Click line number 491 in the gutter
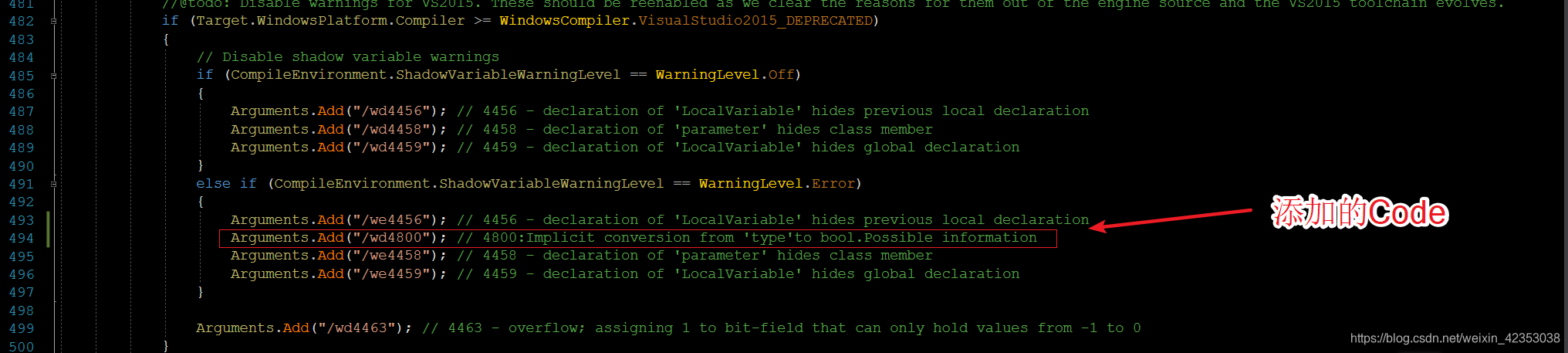Screen dimensions: 1568x353 click(22, 184)
